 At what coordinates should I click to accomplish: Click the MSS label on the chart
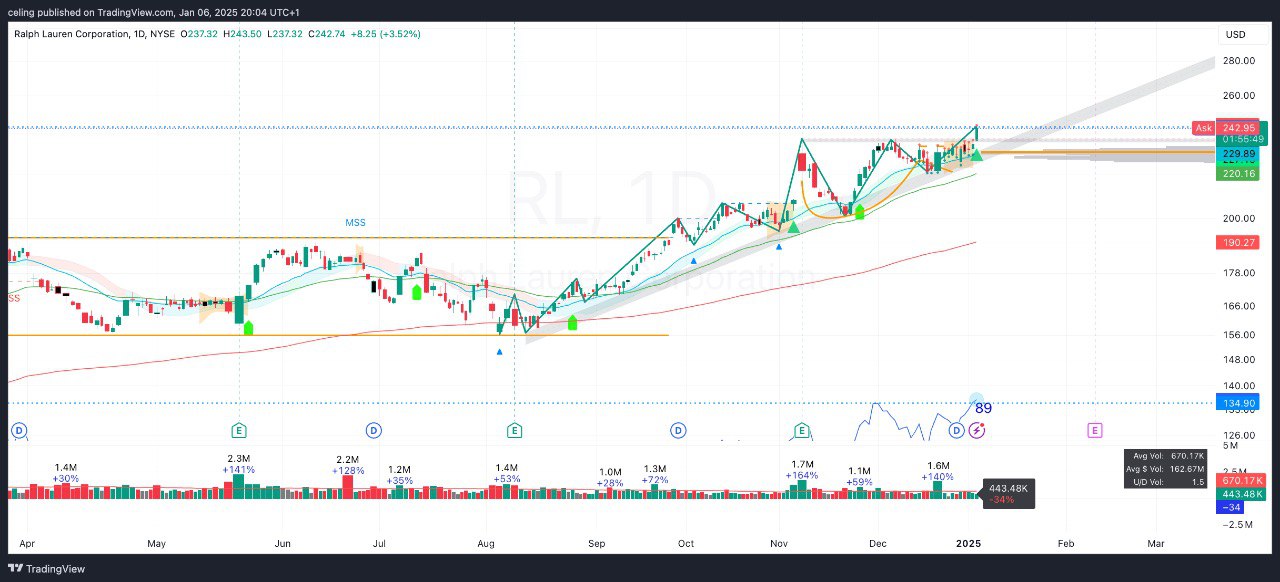point(356,222)
